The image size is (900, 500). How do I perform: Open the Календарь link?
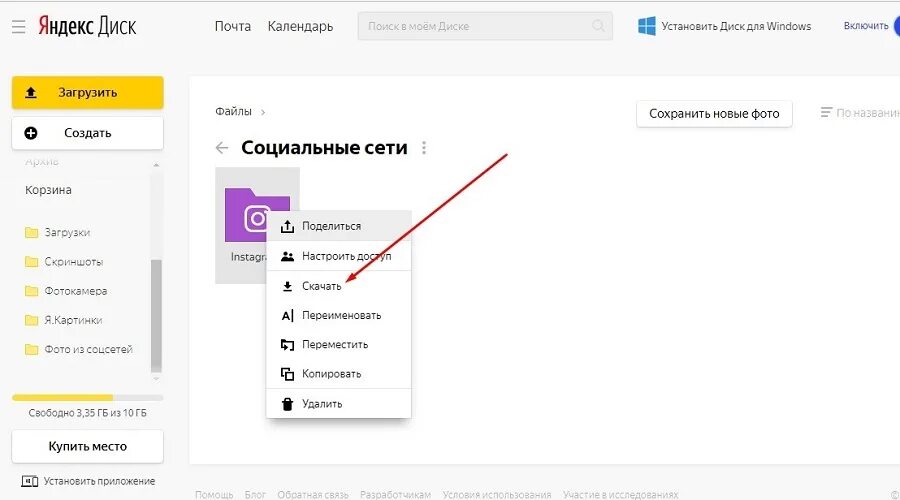pos(300,26)
